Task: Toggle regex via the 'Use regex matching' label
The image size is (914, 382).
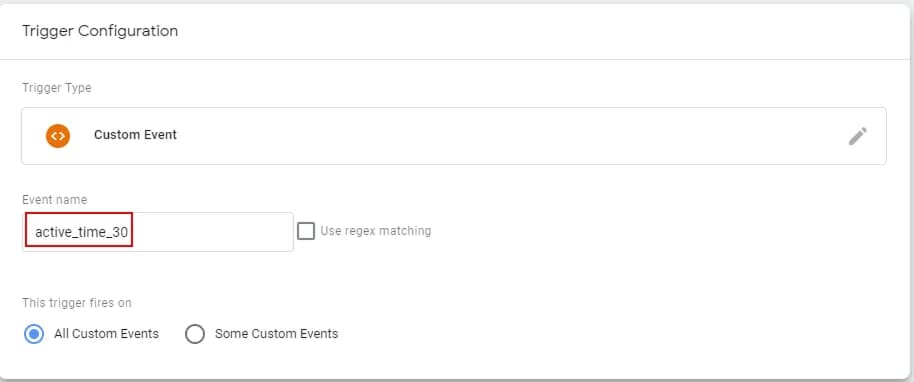Action: [x=375, y=231]
